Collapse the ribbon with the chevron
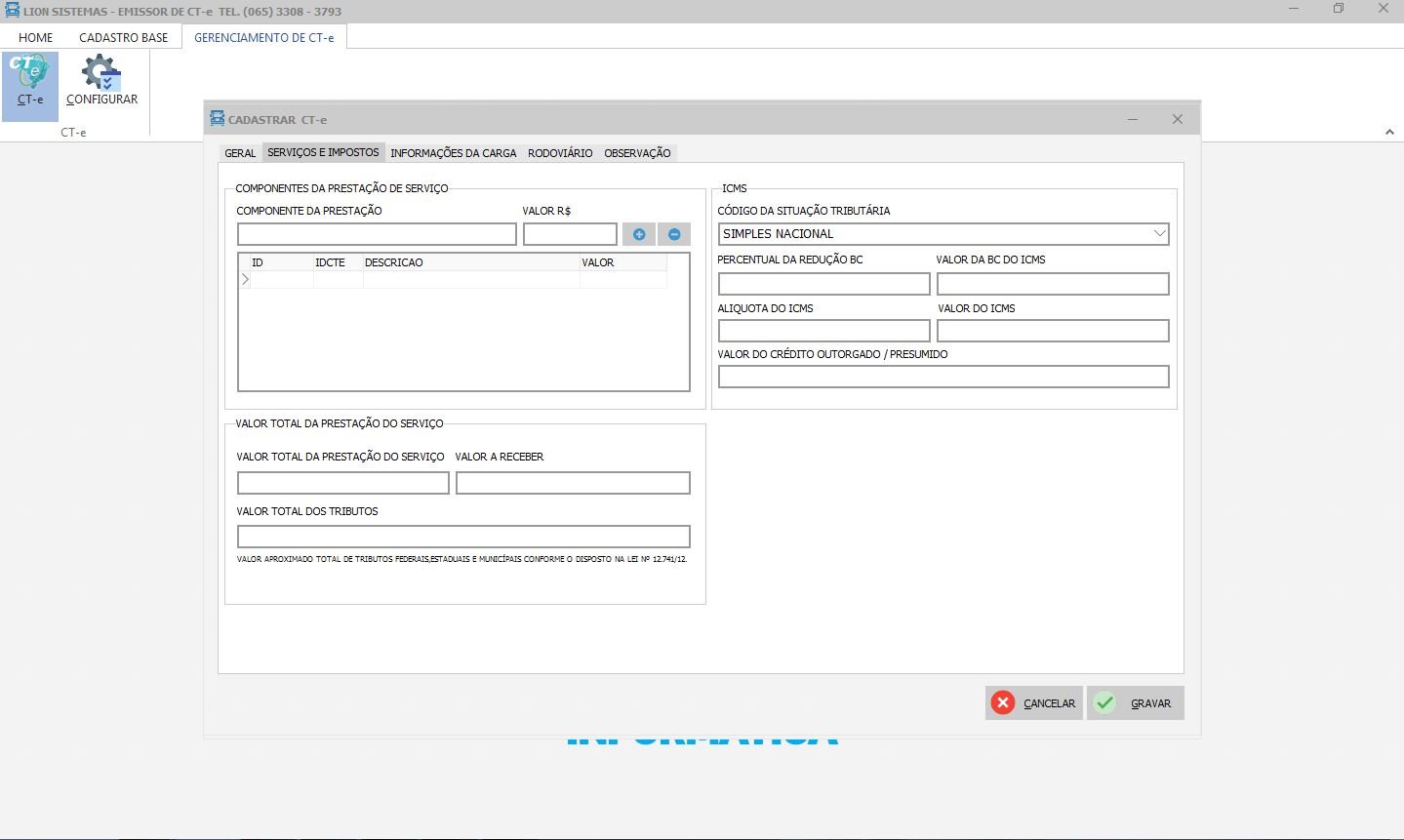Screen dimensions: 1404x840 [1389, 132]
